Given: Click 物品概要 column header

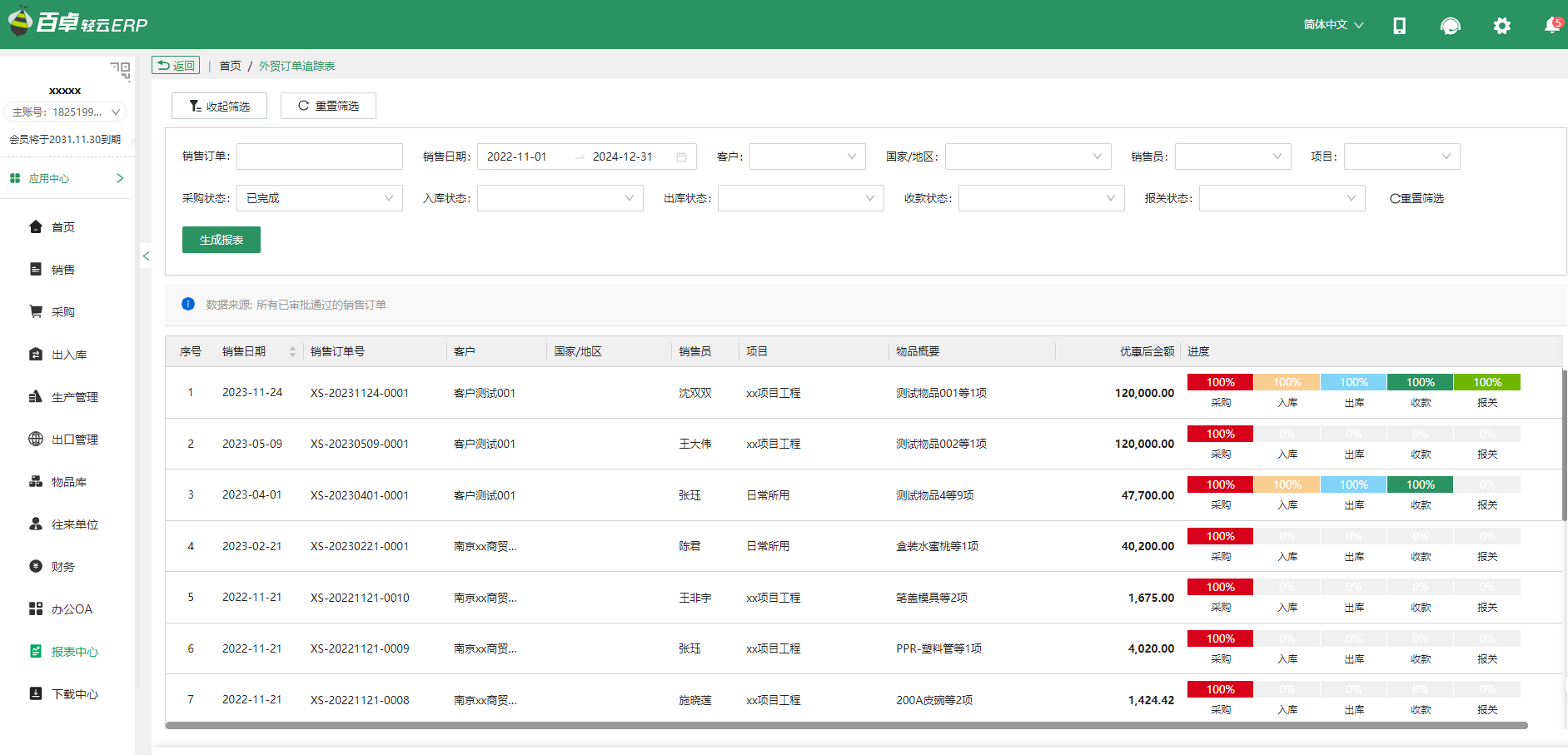Looking at the screenshot, I should click(918, 351).
